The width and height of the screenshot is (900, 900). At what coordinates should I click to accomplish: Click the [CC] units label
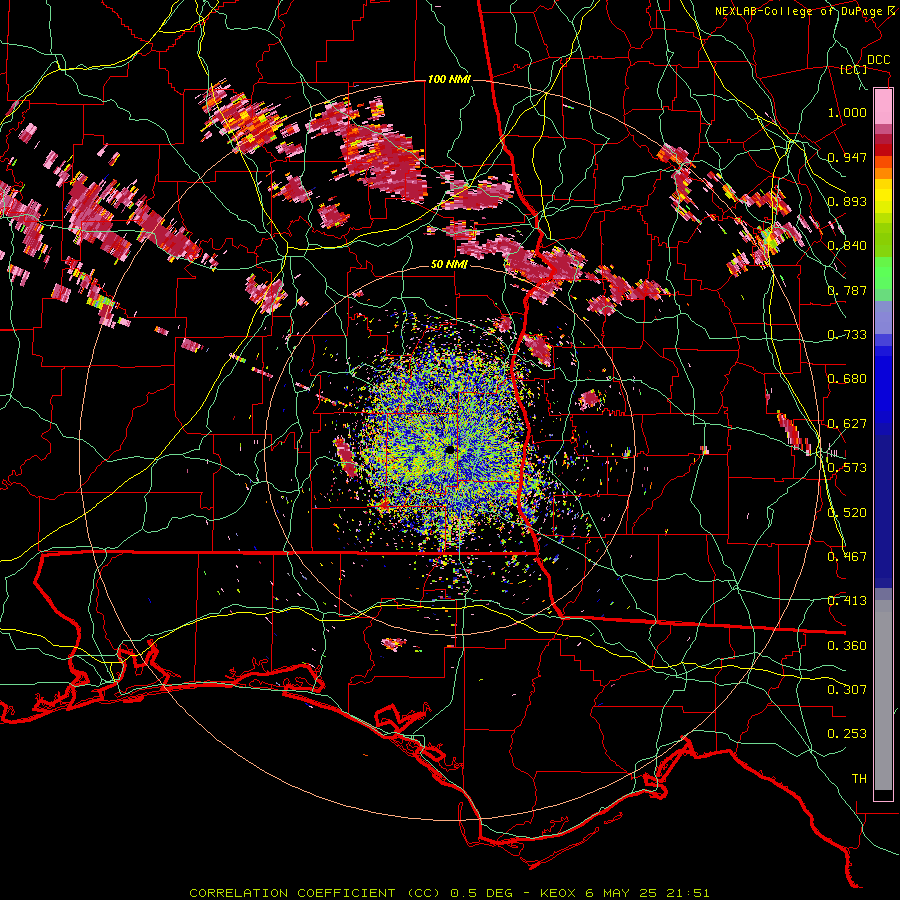click(854, 69)
